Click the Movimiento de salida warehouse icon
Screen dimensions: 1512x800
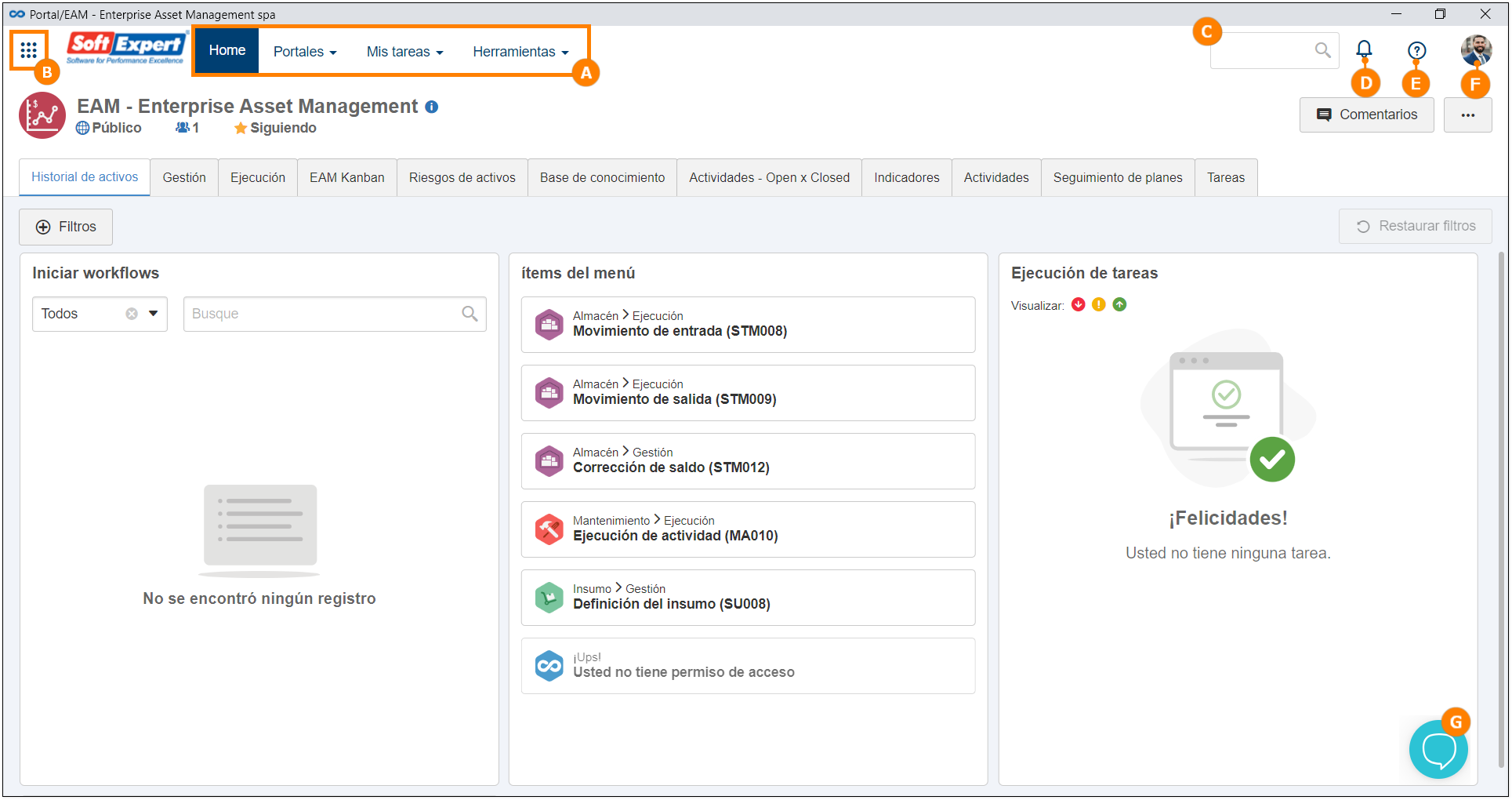tap(549, 392)
